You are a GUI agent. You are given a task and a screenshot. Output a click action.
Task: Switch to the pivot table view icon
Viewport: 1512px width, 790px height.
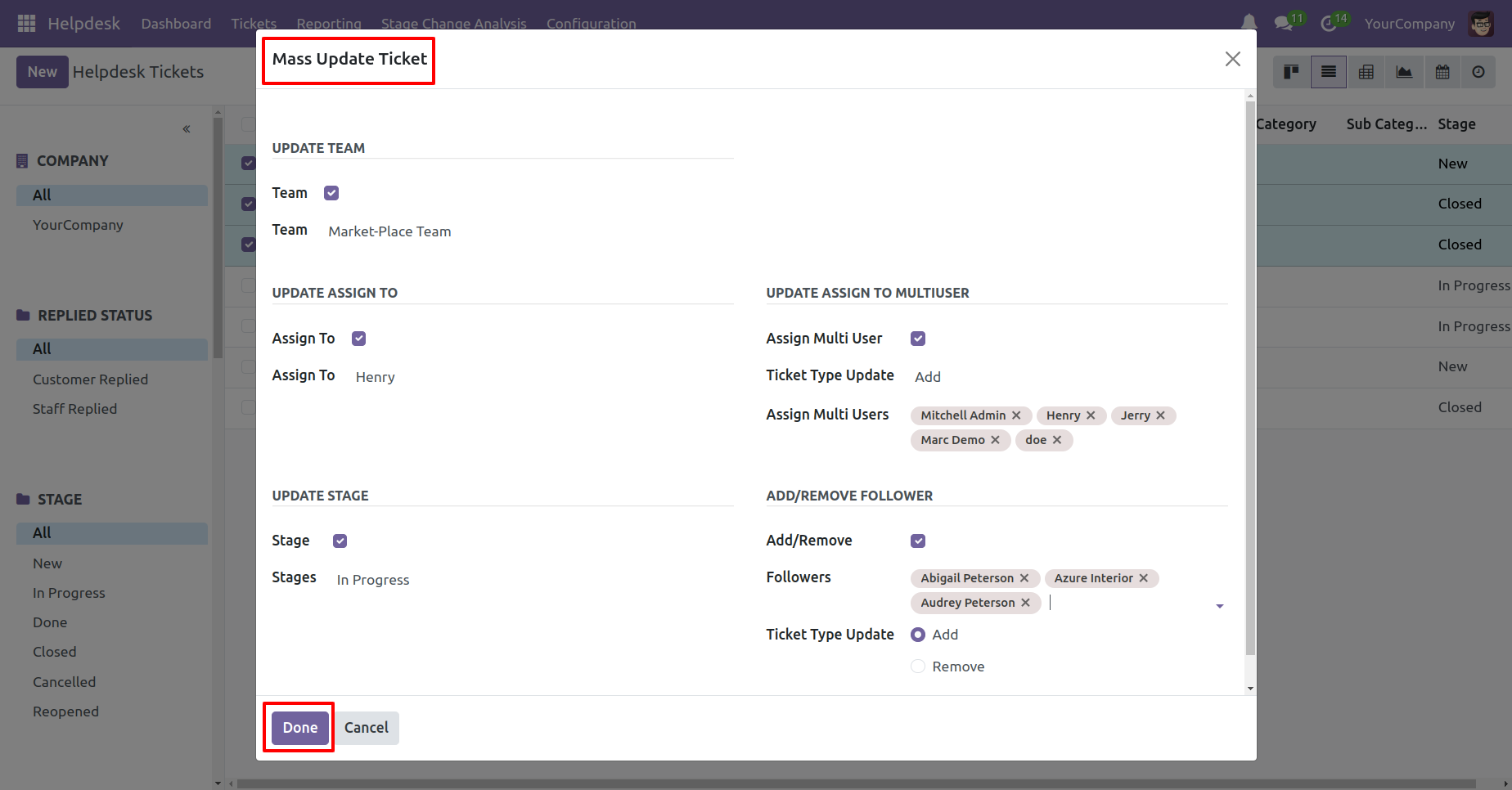pos(1366,72)
